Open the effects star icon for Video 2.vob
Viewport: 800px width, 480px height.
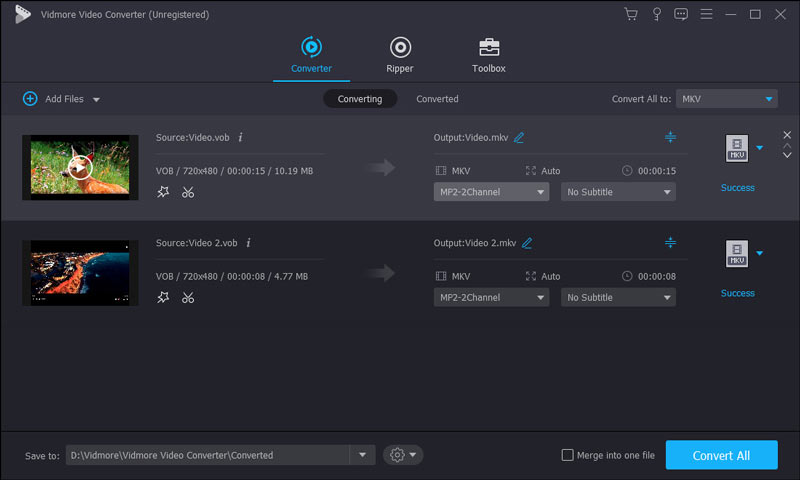point(164,297)
